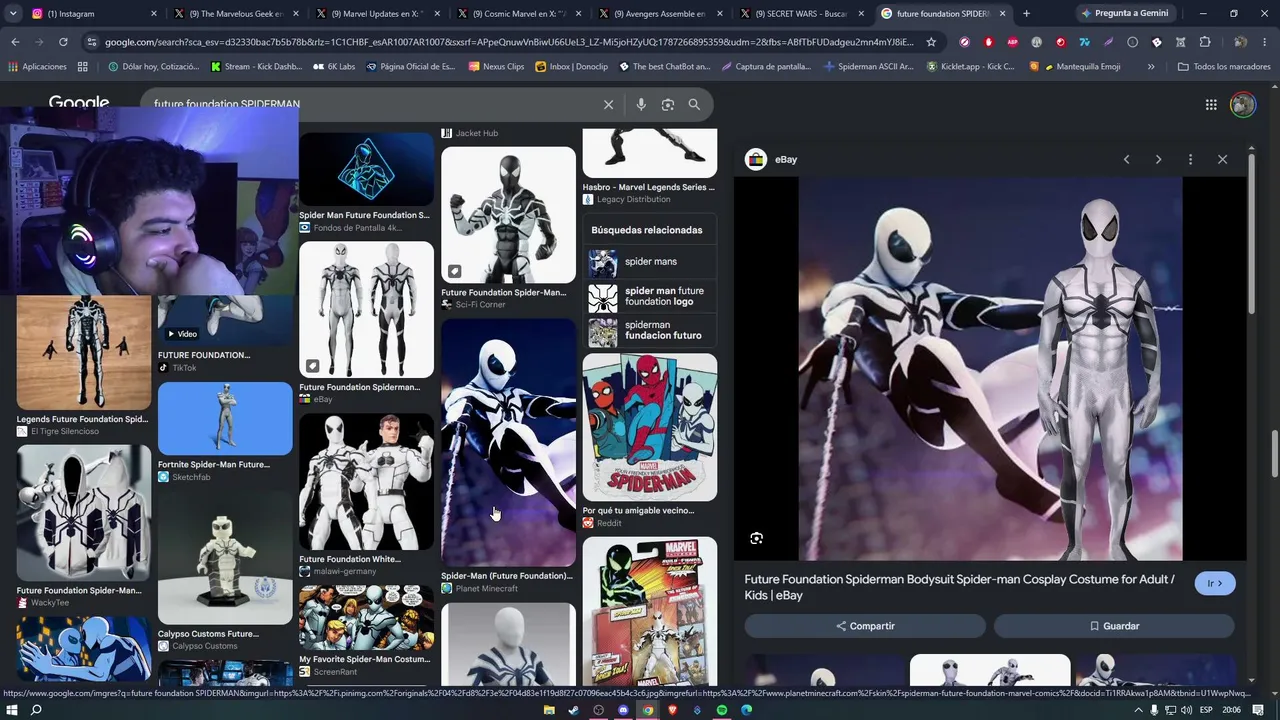Switch to the Cosmic Marvel tab
Image resolution: width=1280 pixels, height=720 pixels.
pos(519,14)
